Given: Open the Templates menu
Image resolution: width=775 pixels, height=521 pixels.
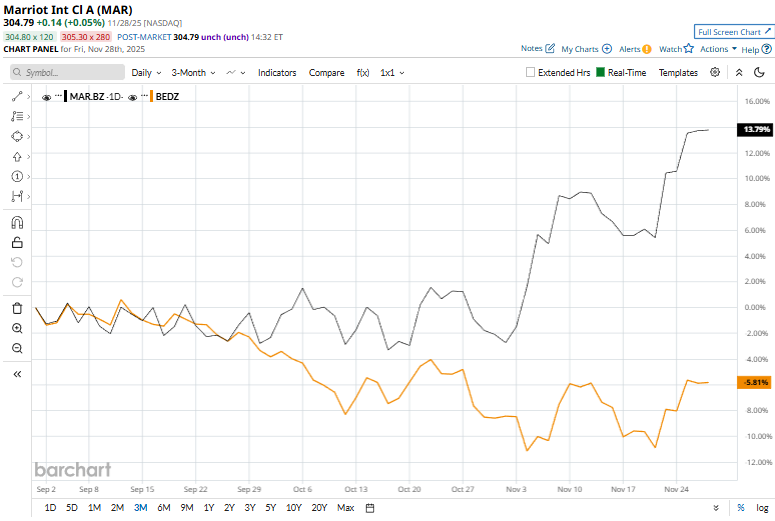Looking at the screenshot, I should pyautogui.click(x=678, y=73).
